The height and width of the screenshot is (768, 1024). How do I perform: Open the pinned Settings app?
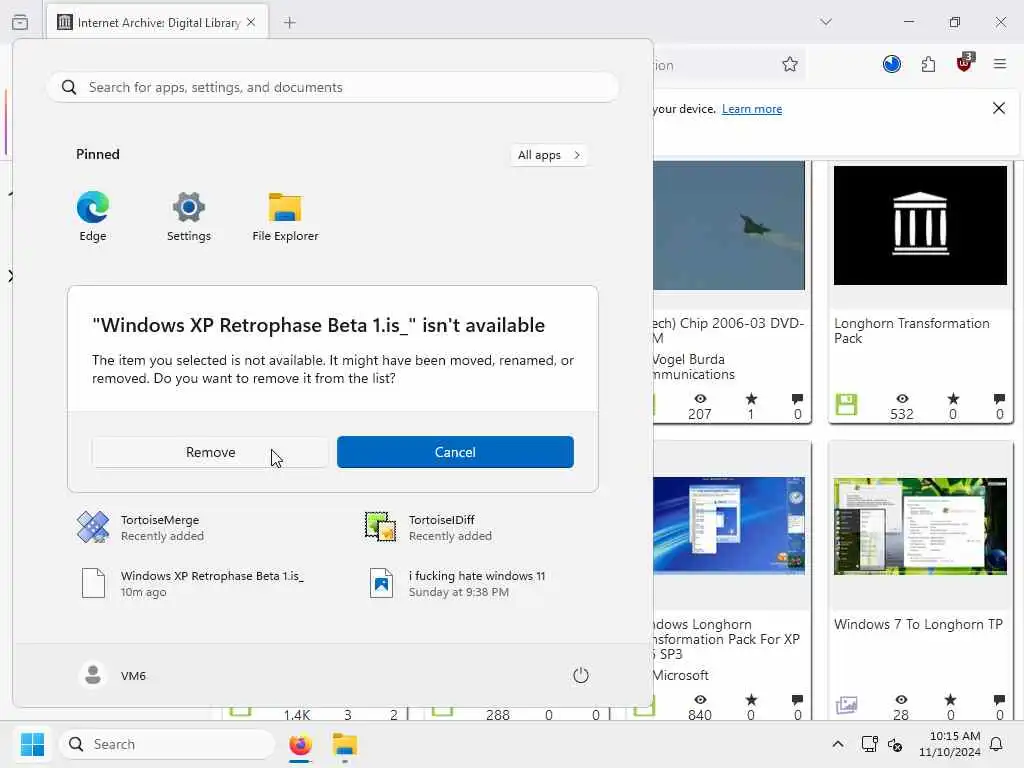pyautogui.click(x=189, y=217)
